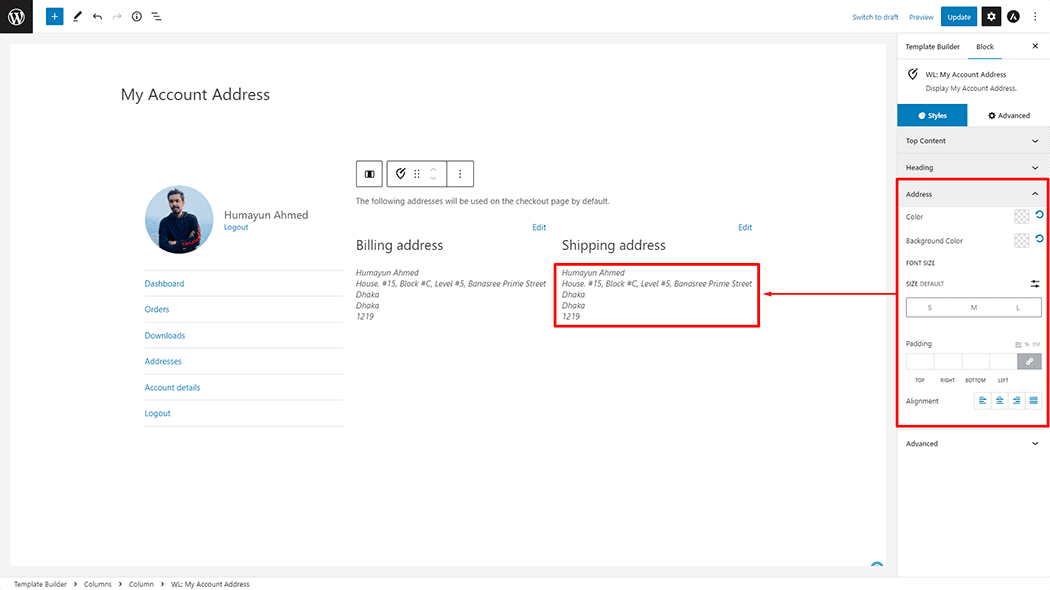This screenshot has width=1050, height=590.
Task: Open the document Details info icon
Action: click(137, 17)
